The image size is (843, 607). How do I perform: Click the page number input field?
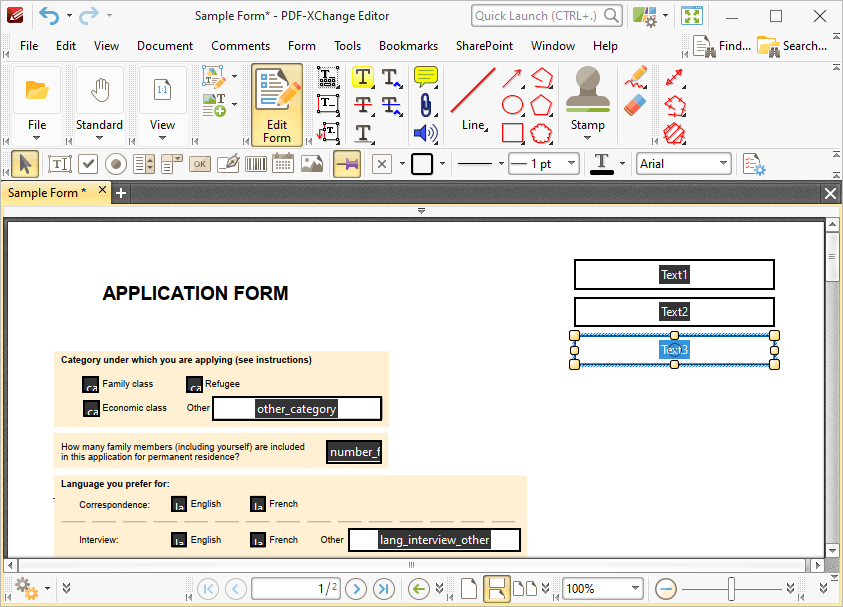(x=296, y=589)
